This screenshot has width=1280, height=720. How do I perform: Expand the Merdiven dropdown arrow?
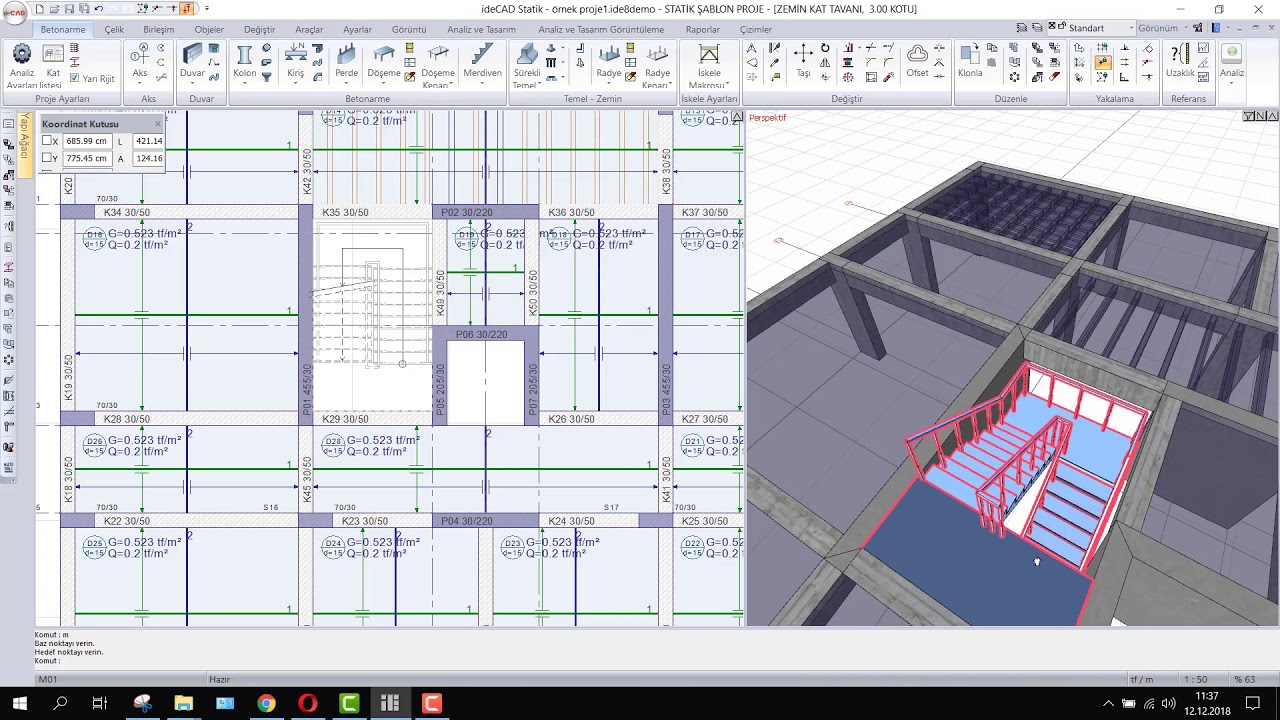pyautogui.click(x=482, y=85)
